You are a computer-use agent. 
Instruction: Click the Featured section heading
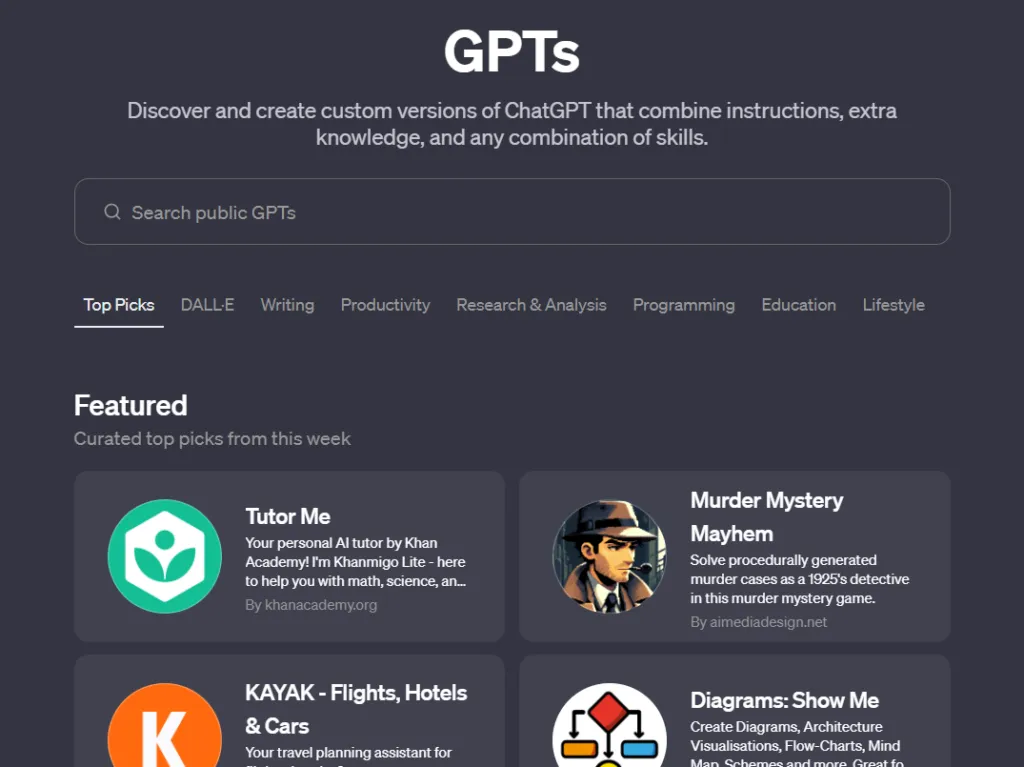(131, 405)
